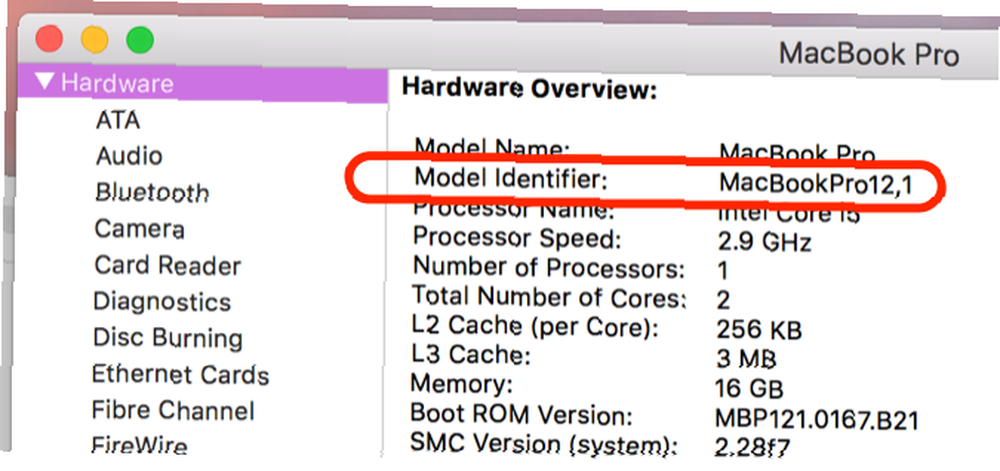This screenshot has height=471, width=1000.
Task: Select Camera in the sidebar
Action: (139, 229)
